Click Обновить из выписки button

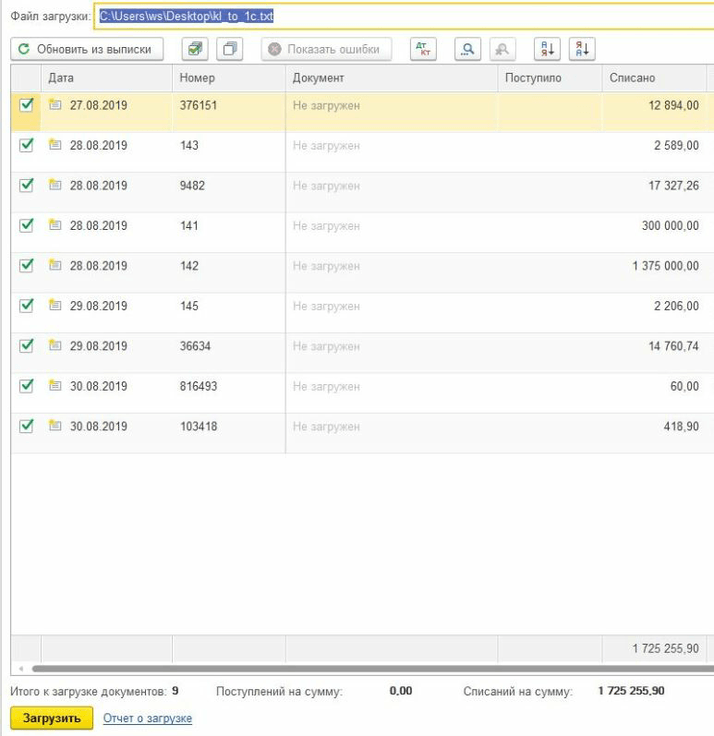(x=87, y=49)
